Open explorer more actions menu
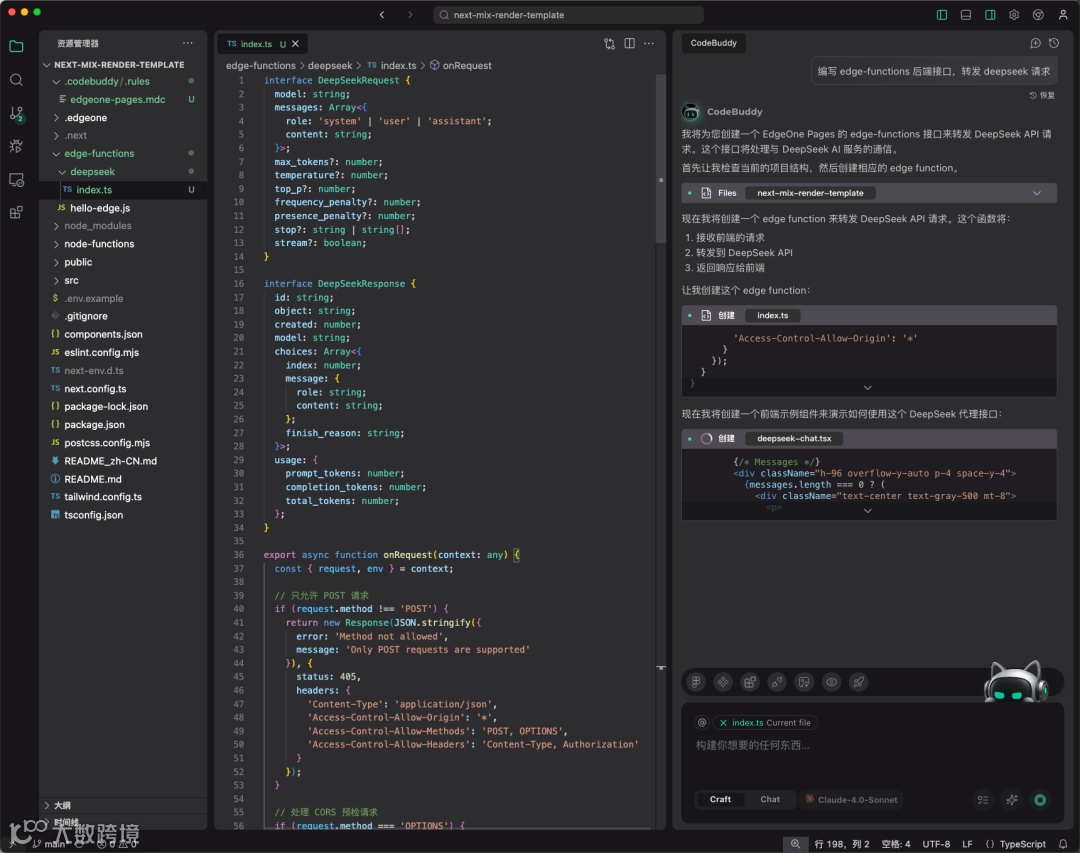This screenshot has height=853, width=1080. pyautogui.click(x=188, y=43)
